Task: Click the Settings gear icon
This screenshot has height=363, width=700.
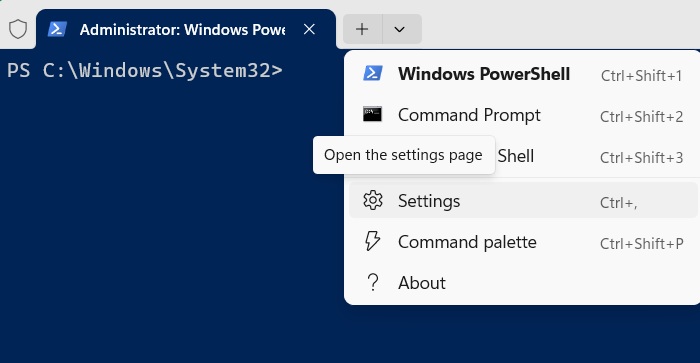Action: (373, 200)
